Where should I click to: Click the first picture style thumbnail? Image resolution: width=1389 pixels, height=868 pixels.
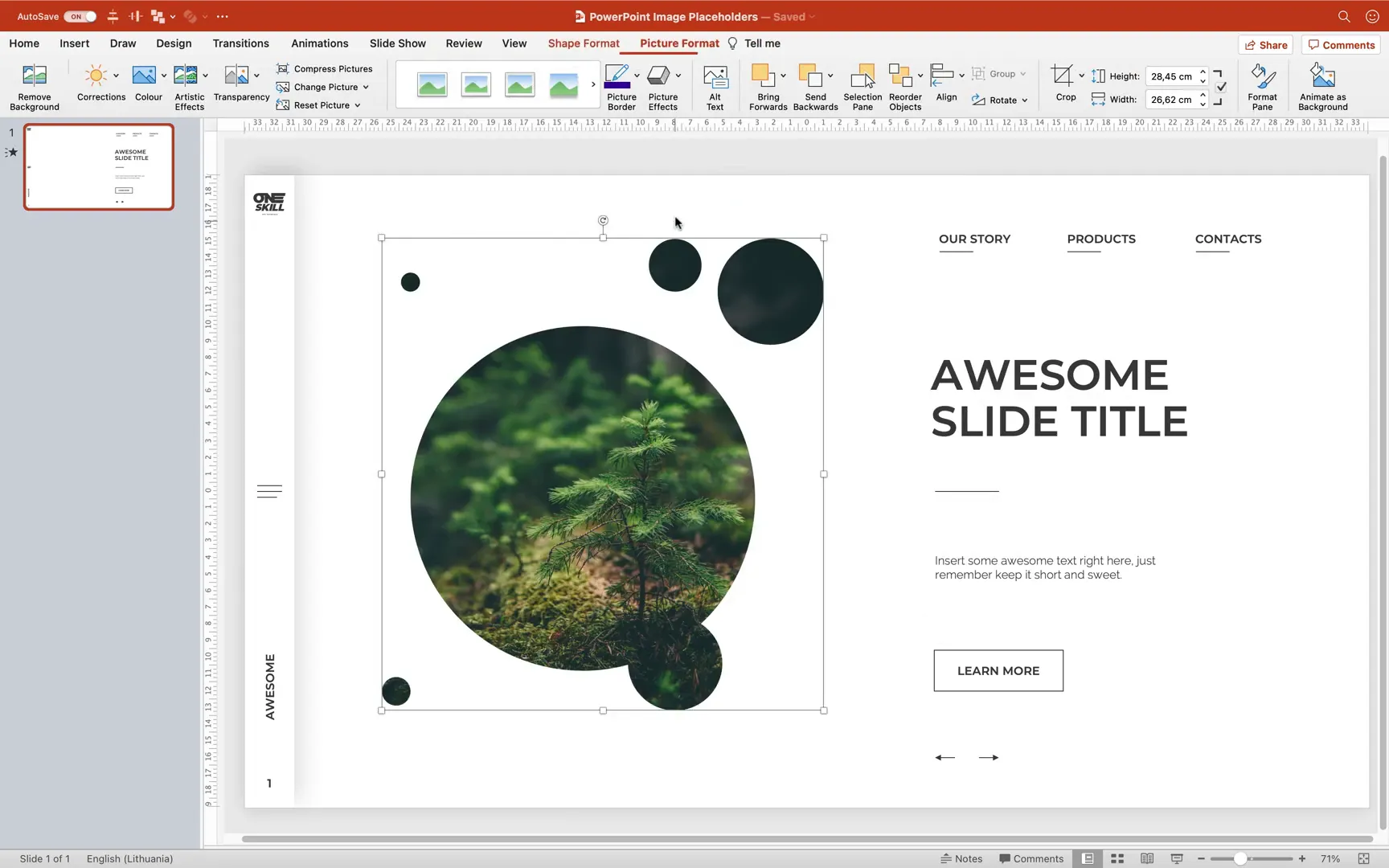(432, 84)
